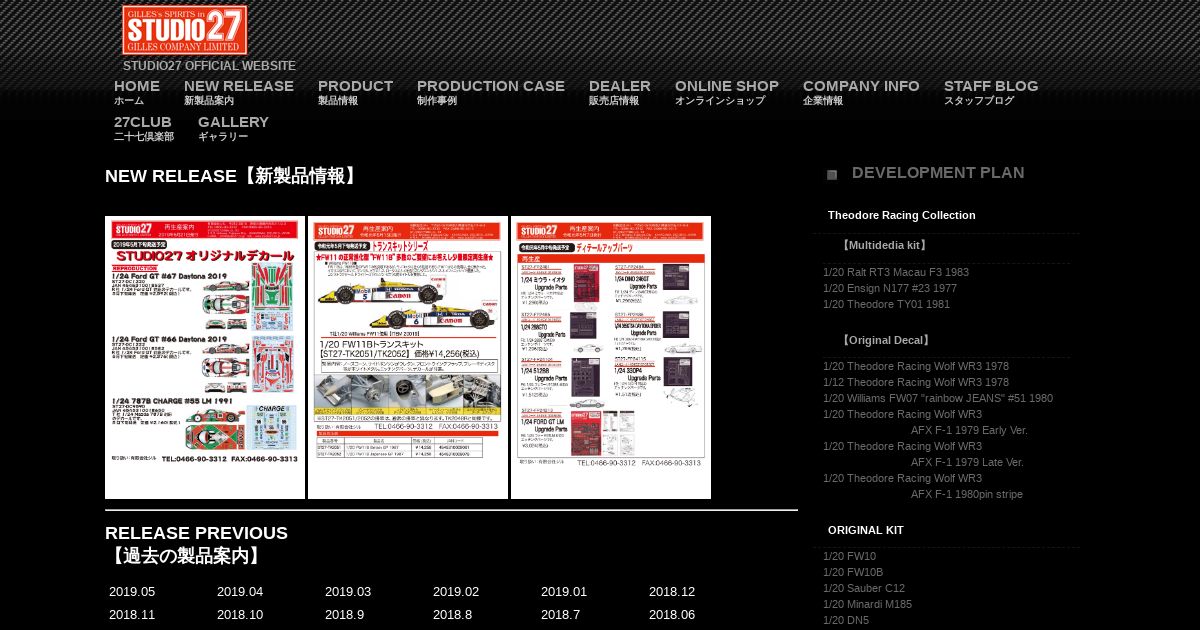1200x630 pixels.
Task: Select 1/20 FW10B kit entry
Action: point(853,572)
